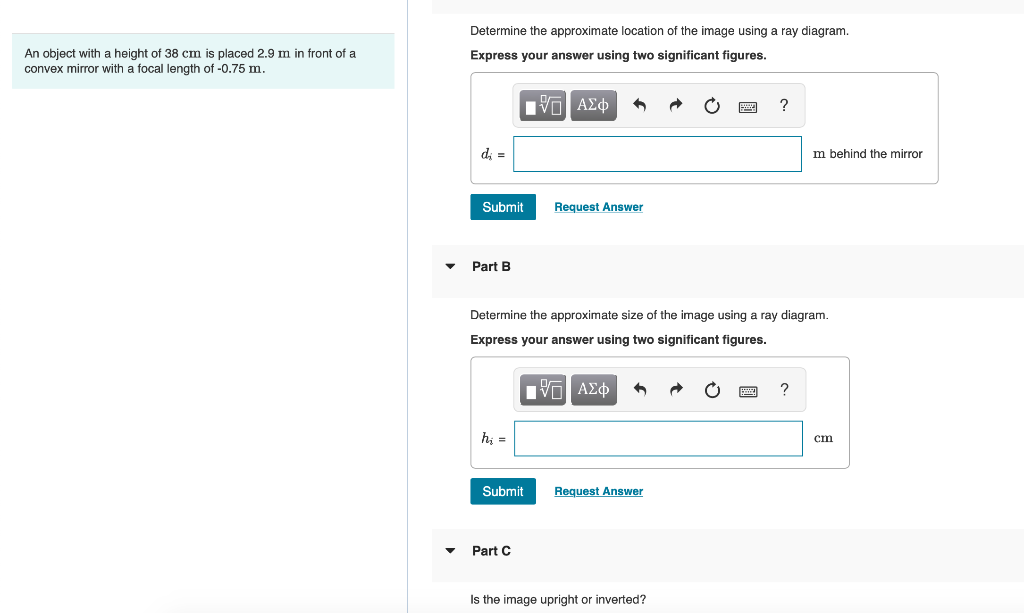The image size is (1024, 613).
Task: Submit the image distance answer
Action: coord(503,207)
